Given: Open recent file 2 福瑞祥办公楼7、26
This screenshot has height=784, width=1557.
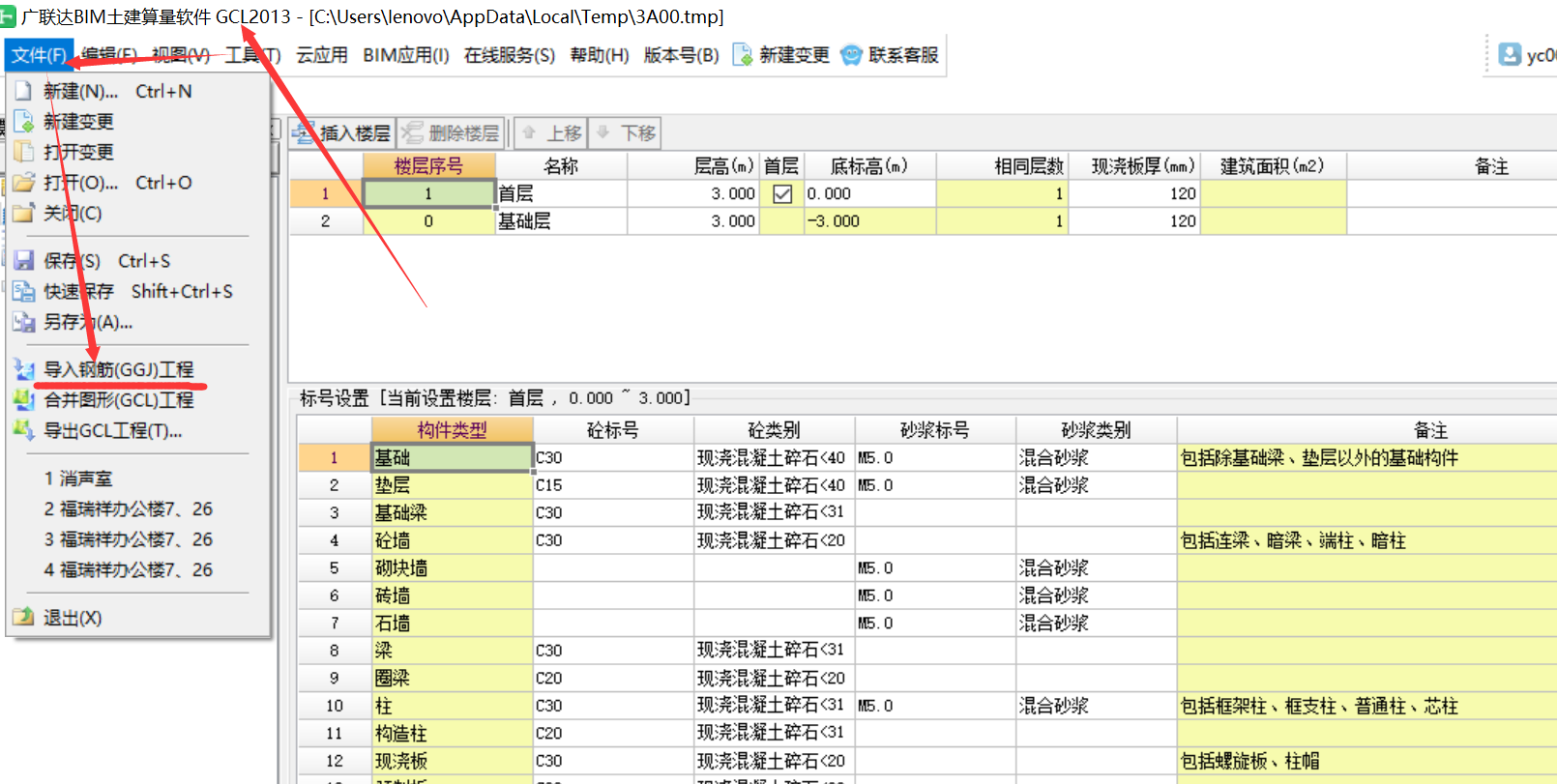Looking at the screenshot, I should tap(137, 508).
